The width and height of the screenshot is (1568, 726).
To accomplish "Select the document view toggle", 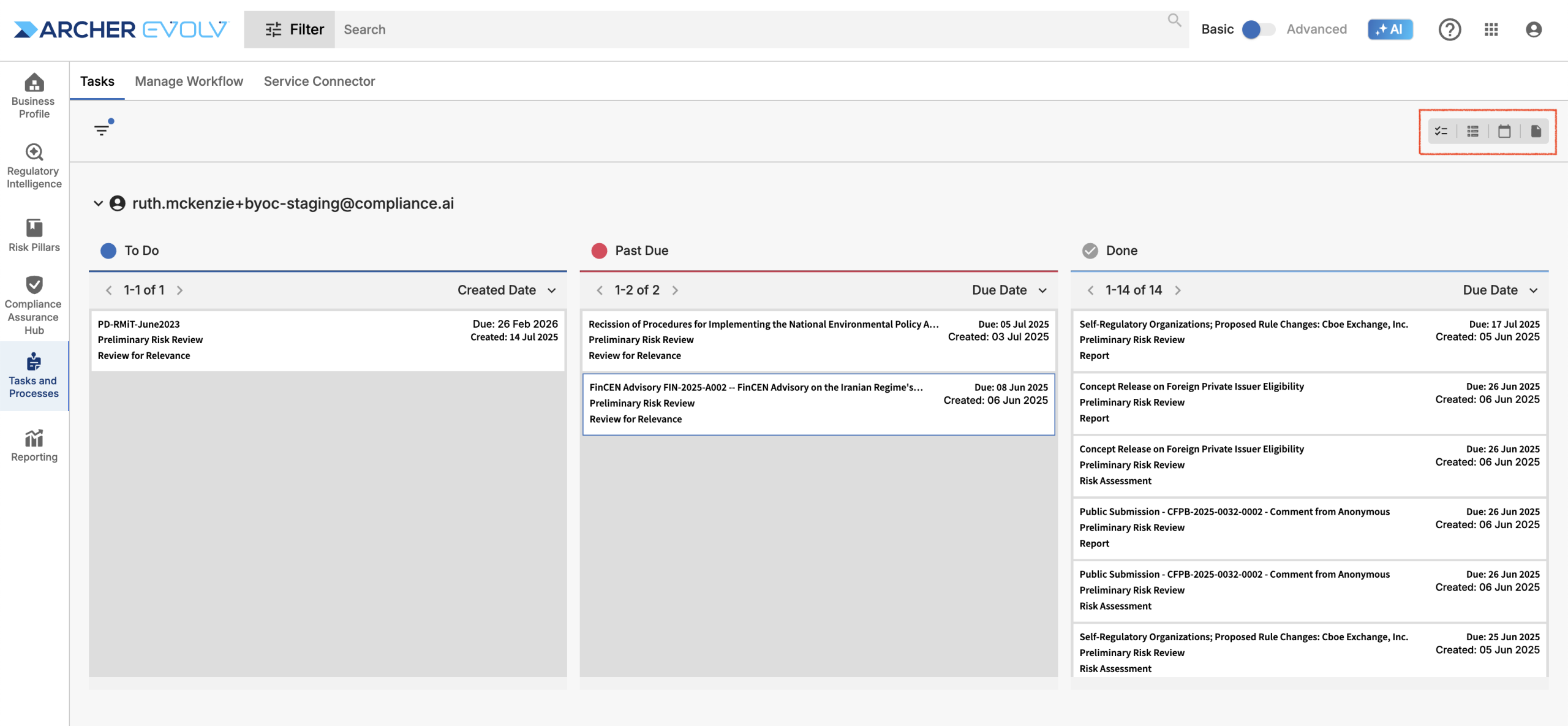I will pyautogui.click(x=1536, y=131).
